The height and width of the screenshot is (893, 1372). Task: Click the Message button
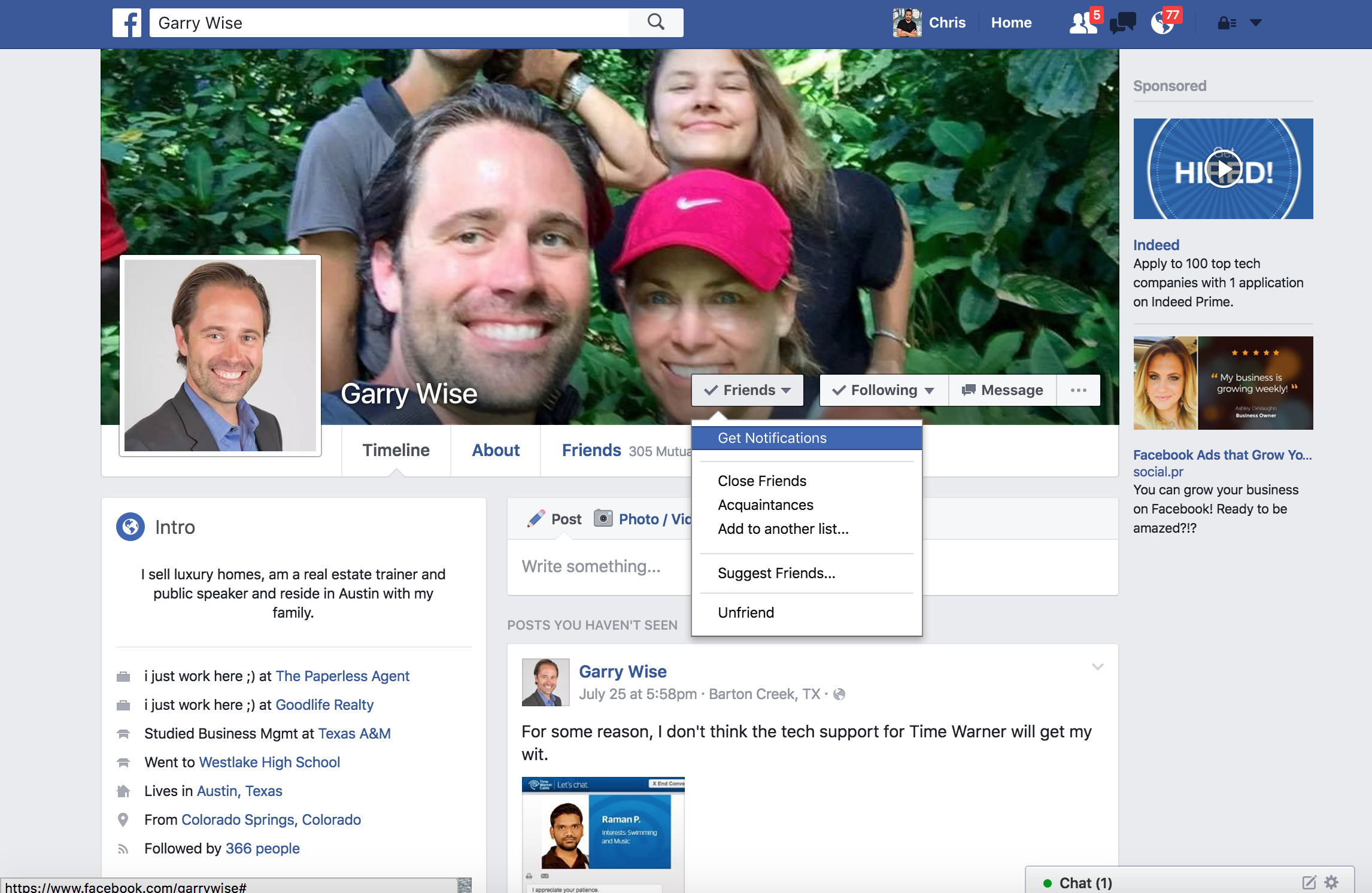point(1003,390)
